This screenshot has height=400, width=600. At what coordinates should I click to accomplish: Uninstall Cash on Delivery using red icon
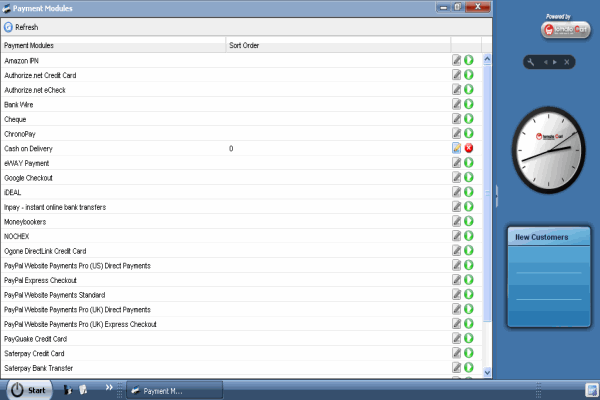469,148
